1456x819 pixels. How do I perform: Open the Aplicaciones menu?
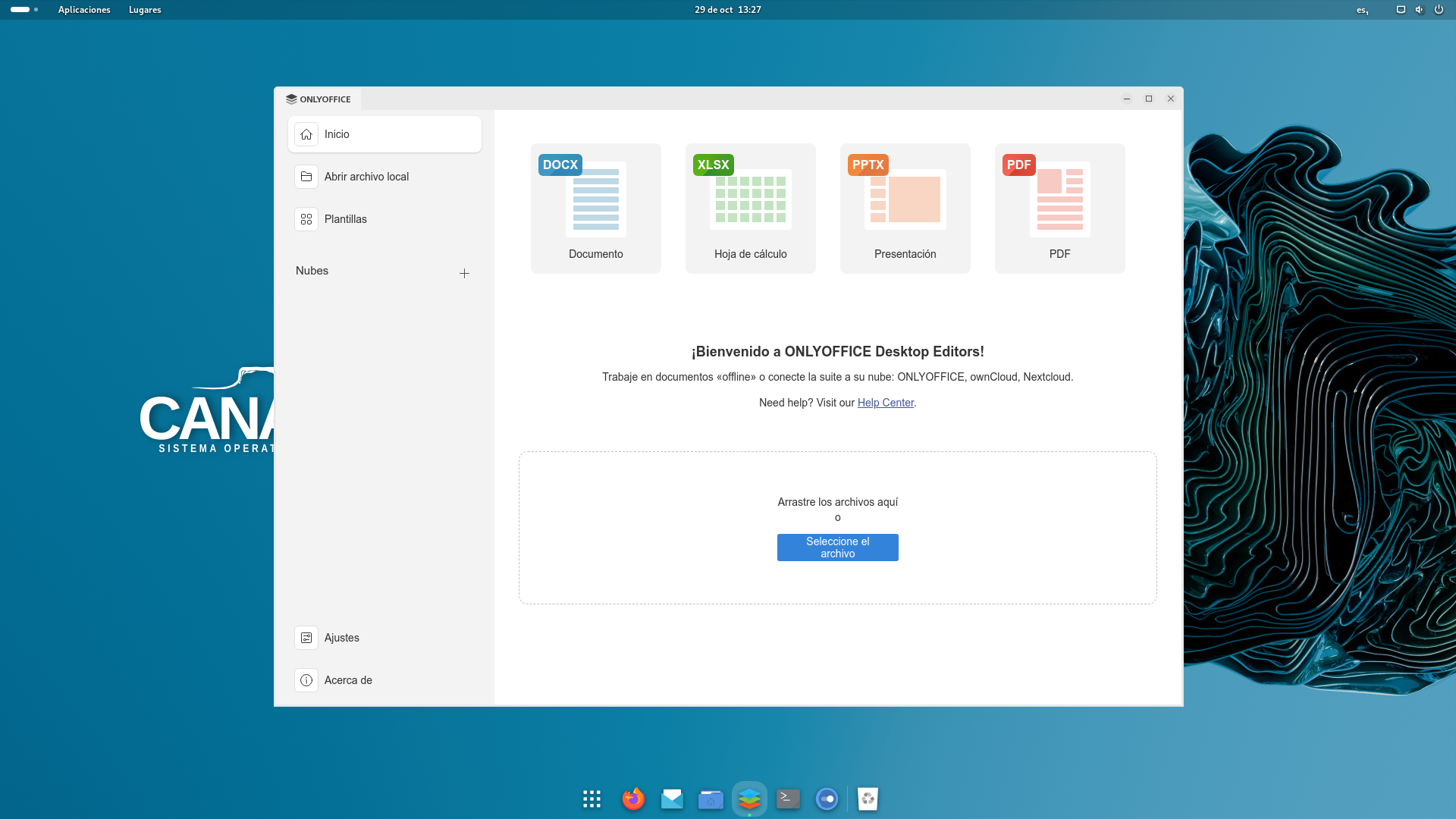click(84, 10)
